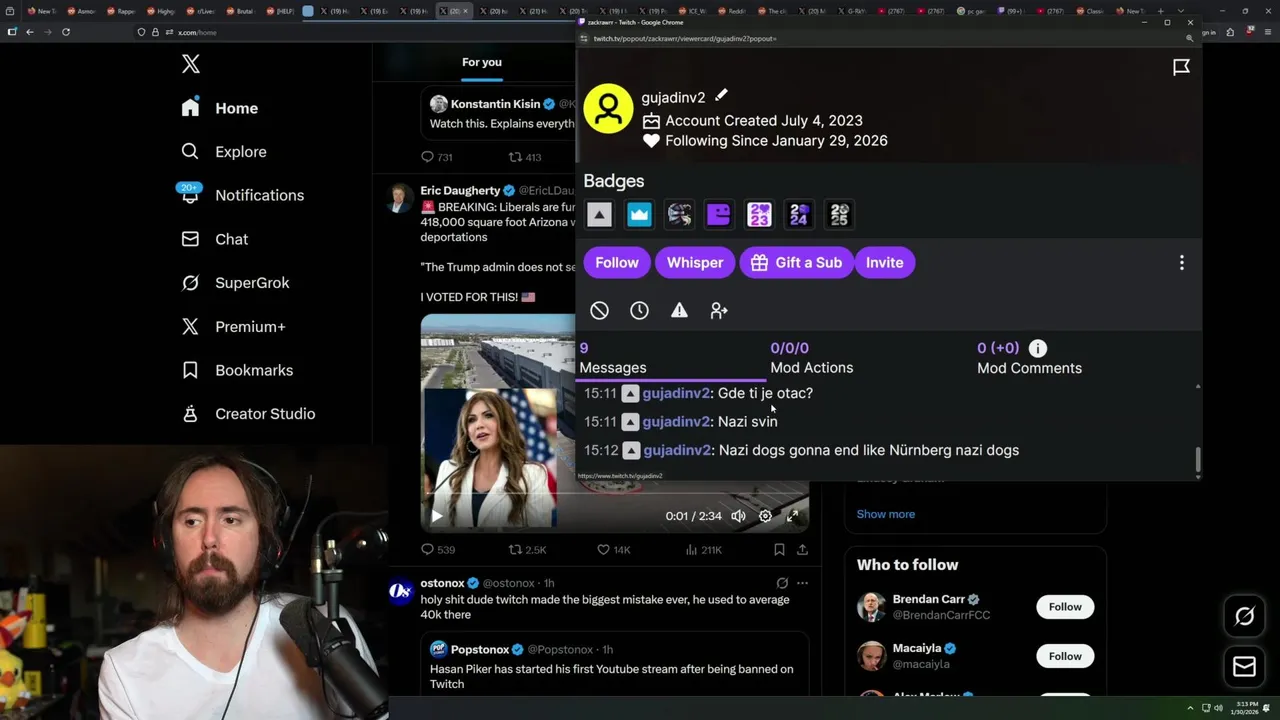Click the gujadinv2 name in 'Nazi svin' message

click(x=676, y=422)
